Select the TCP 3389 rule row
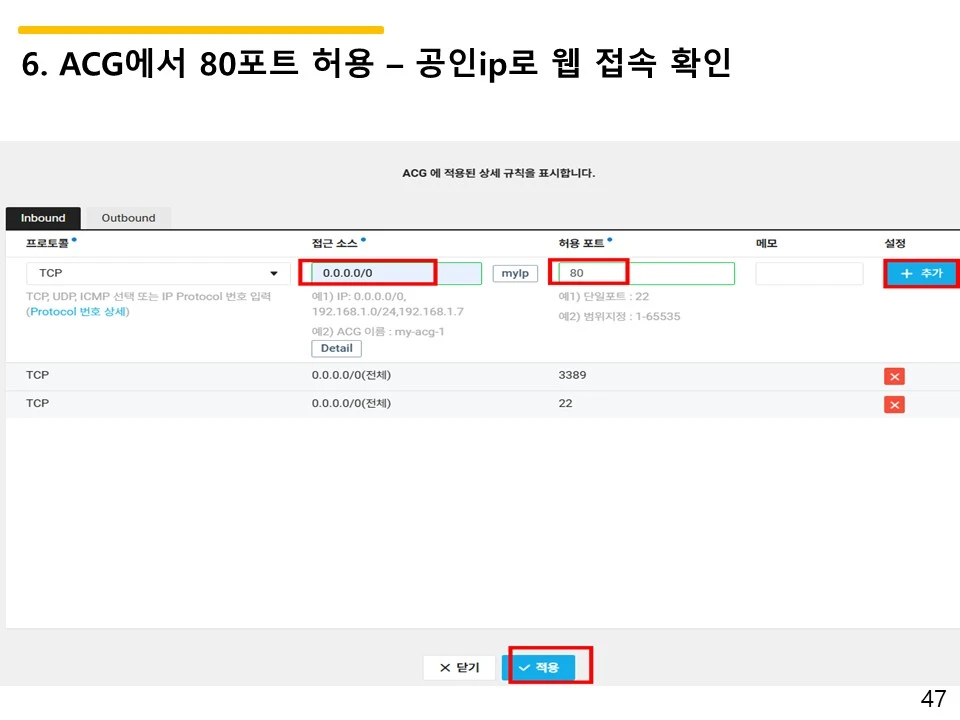Image resolution: width=960 pixels, height=720 pixels. point(450,375)
